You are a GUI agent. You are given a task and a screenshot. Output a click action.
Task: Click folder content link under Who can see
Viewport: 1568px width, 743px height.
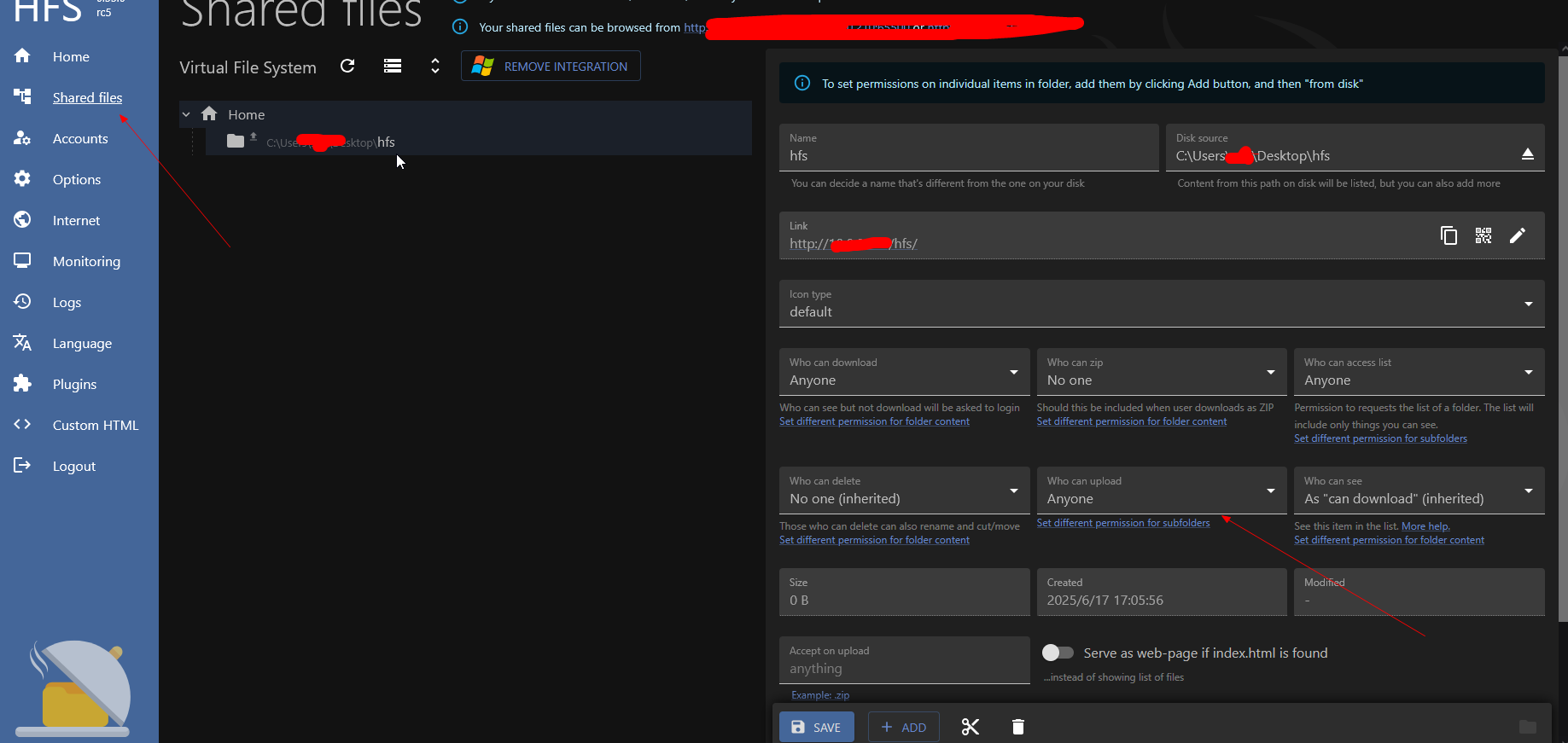[1389, 540]
